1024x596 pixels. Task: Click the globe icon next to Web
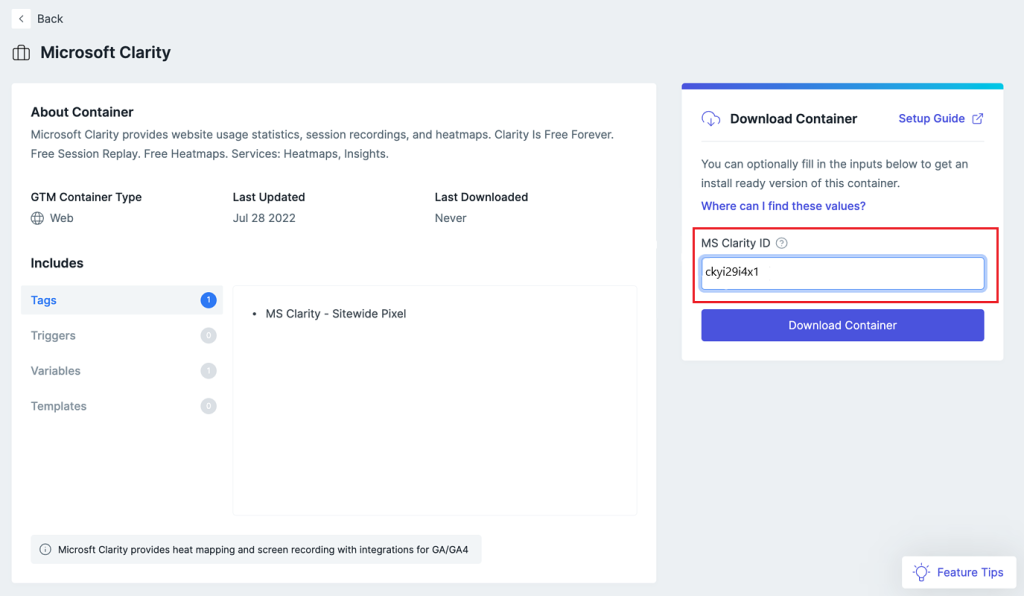click(x=37, y=218)
